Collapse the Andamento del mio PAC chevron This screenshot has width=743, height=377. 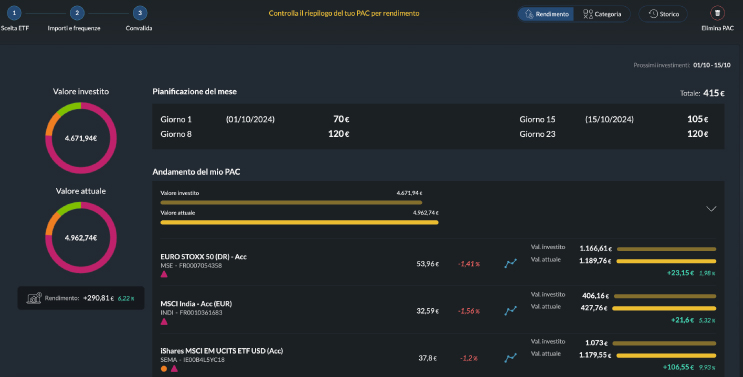(711, 209)
